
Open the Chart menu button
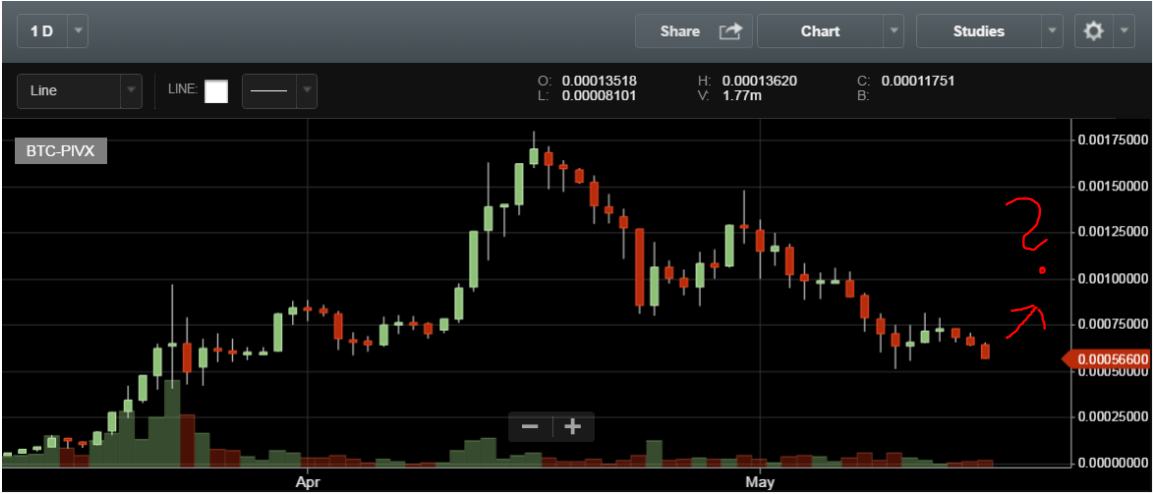click(820, 32)
